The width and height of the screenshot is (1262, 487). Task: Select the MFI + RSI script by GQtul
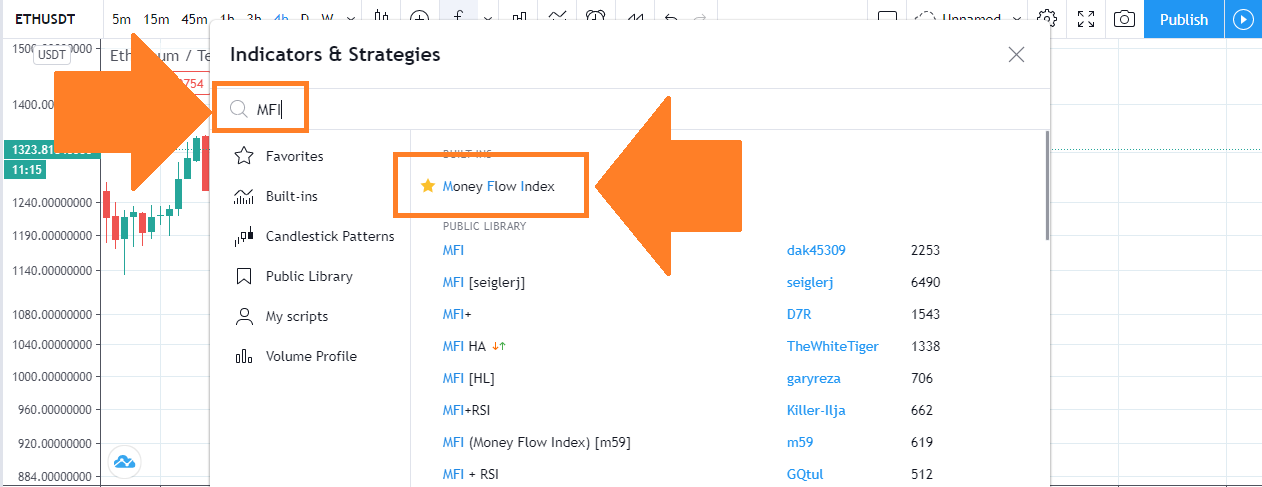click(470, 474)
